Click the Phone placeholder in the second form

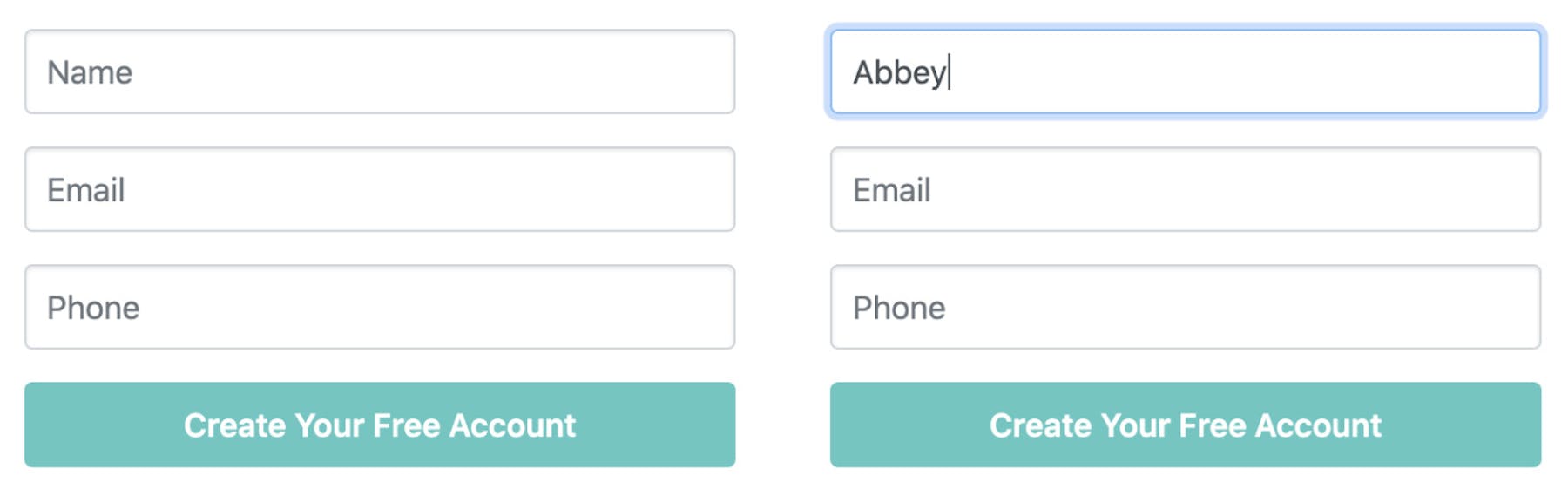pyautogui.click(x=899, y=308)
